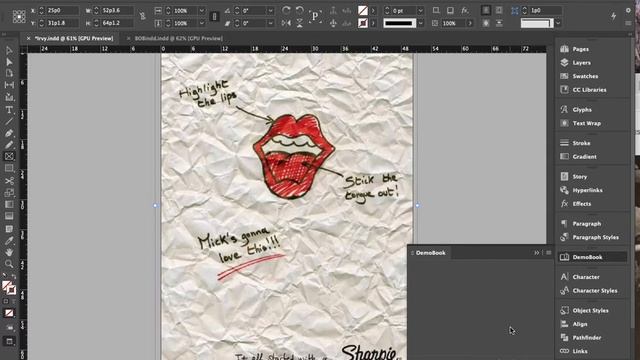Click the Y position field 31p1.8
The height and width of the screenshot is (360, 640).
coord(62,23)
